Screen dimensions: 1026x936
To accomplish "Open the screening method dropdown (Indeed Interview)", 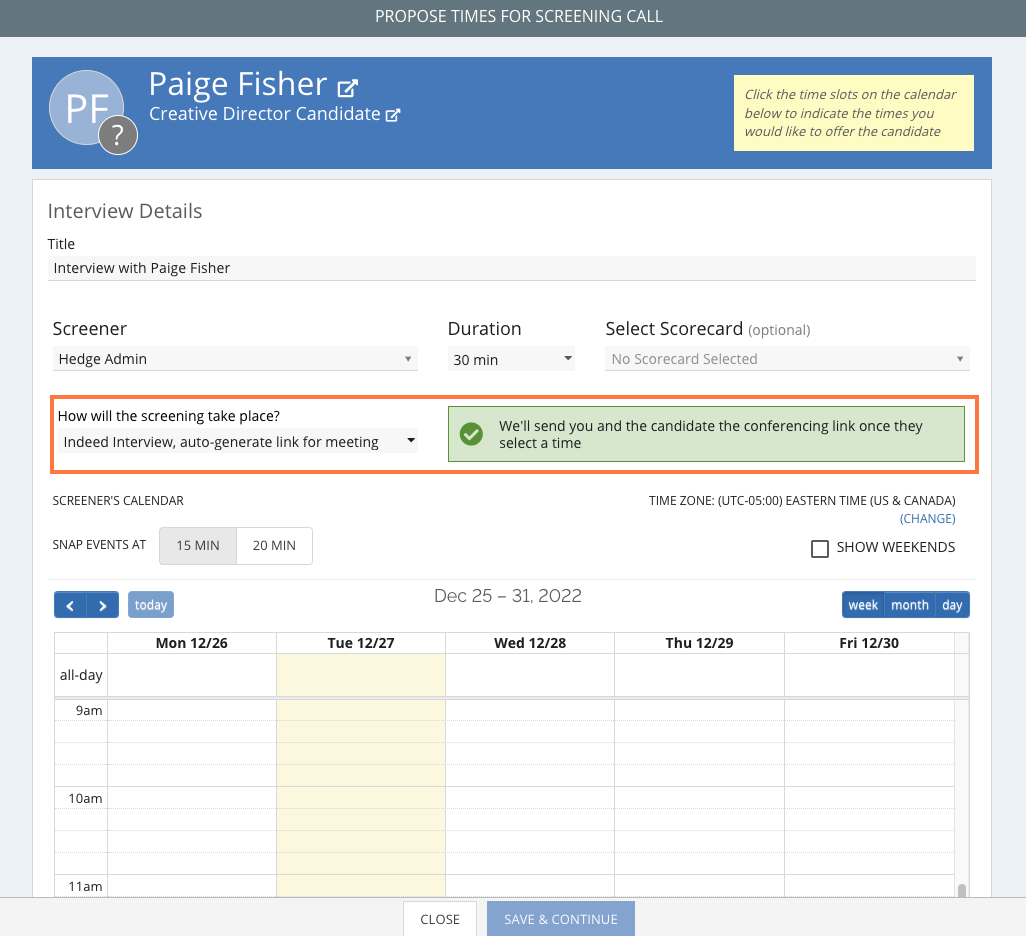I will point(238,442).
